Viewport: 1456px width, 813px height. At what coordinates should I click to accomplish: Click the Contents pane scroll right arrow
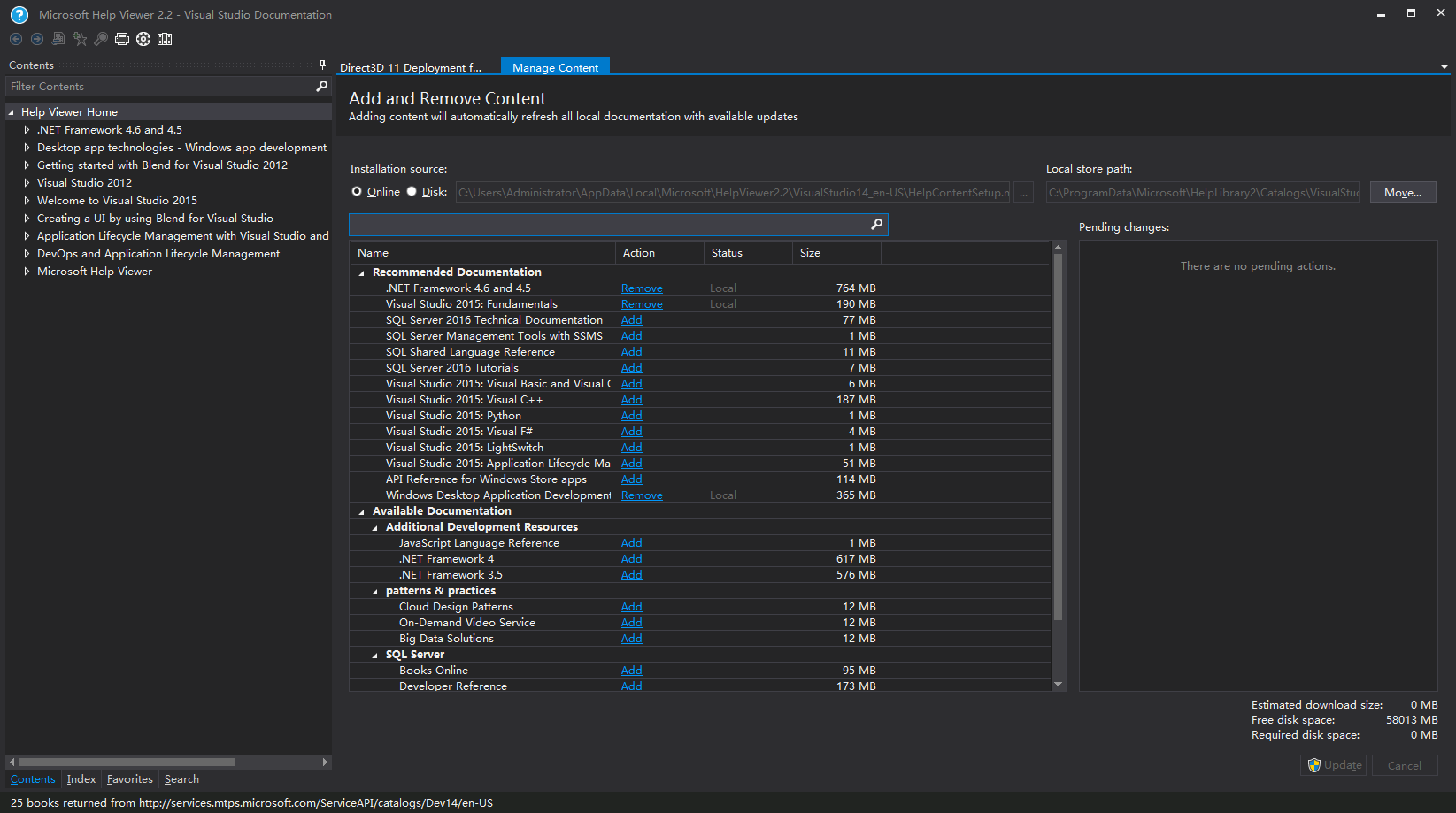pos(325,762)
